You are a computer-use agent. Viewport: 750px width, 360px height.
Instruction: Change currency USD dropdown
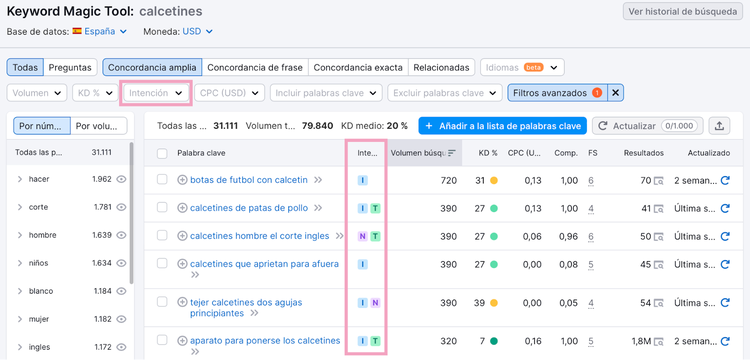[198, 32]
